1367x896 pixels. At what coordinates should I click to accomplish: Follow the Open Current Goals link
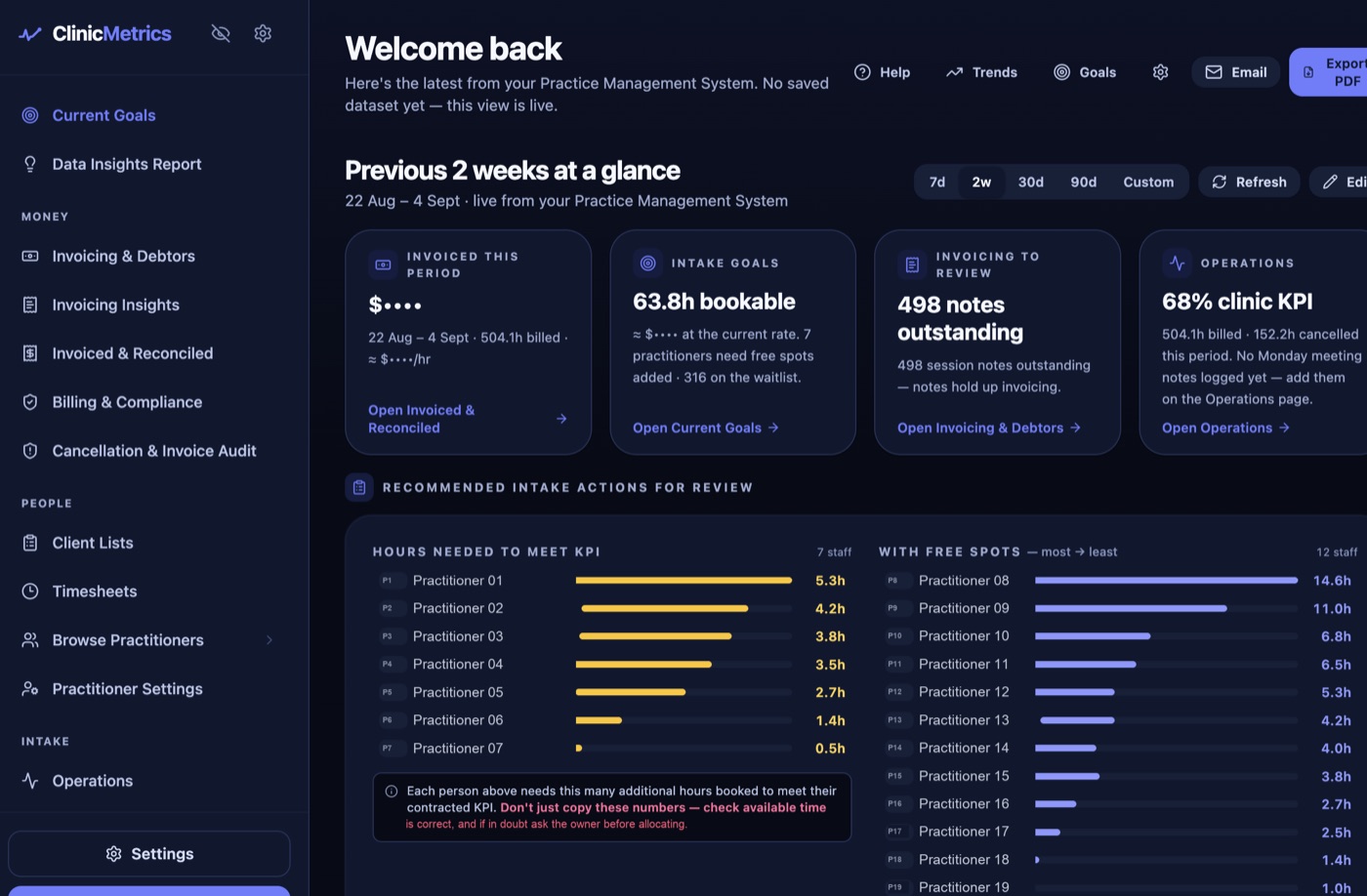tap(706, 428)
